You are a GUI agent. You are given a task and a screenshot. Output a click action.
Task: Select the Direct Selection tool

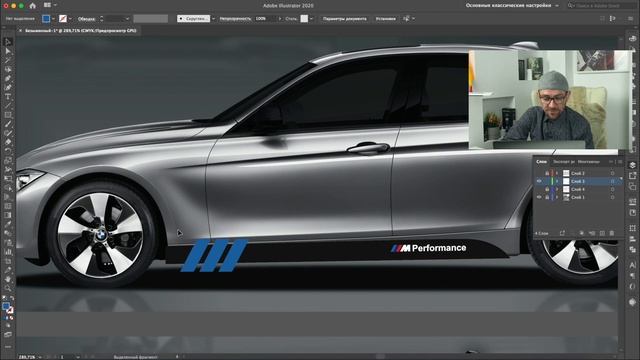pos(8,51)
